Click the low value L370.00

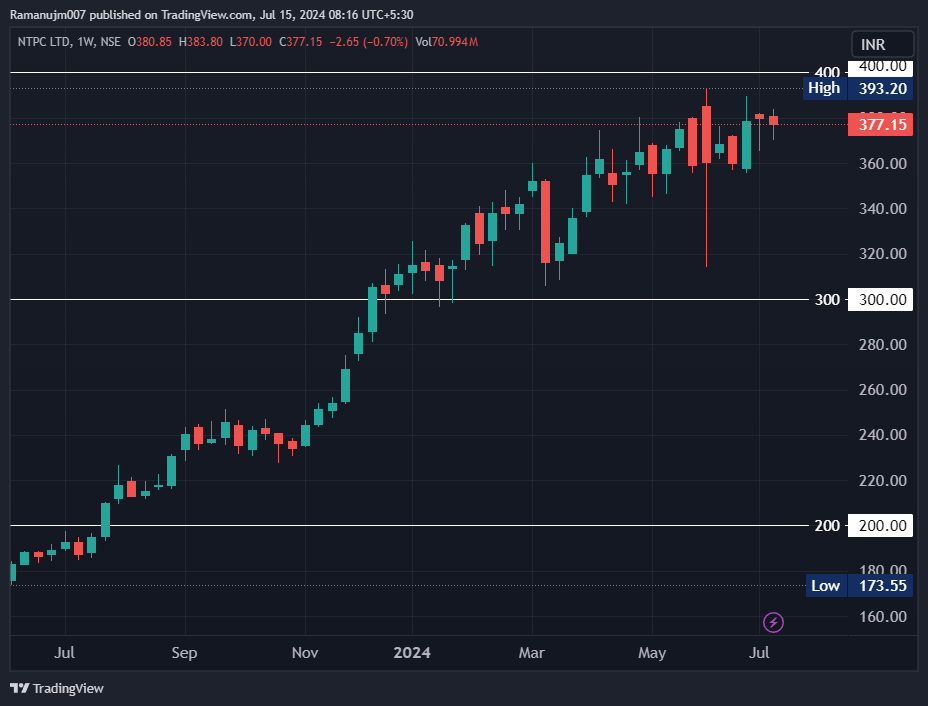pos(251,42)
